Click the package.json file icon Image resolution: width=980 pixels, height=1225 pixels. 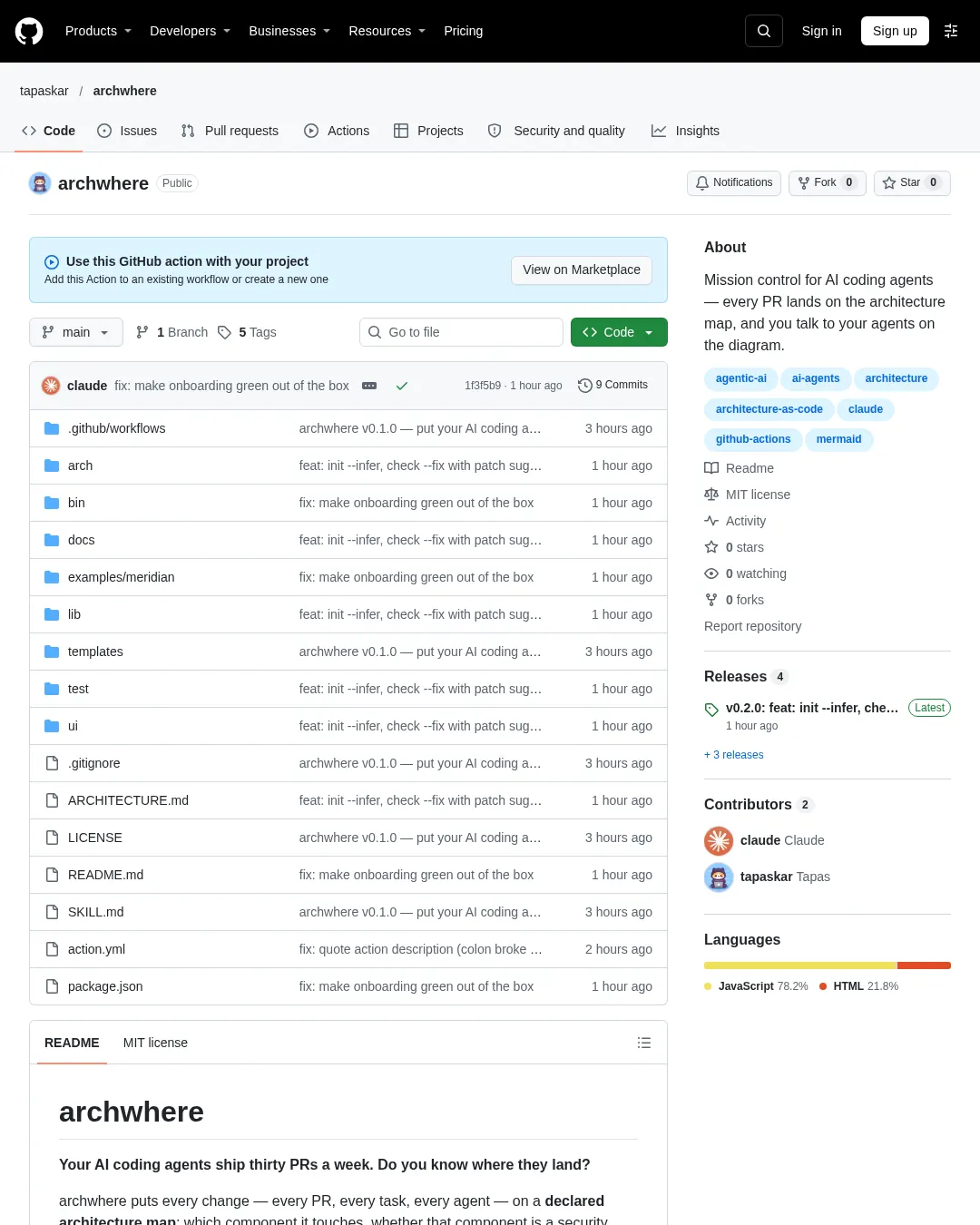52,986
